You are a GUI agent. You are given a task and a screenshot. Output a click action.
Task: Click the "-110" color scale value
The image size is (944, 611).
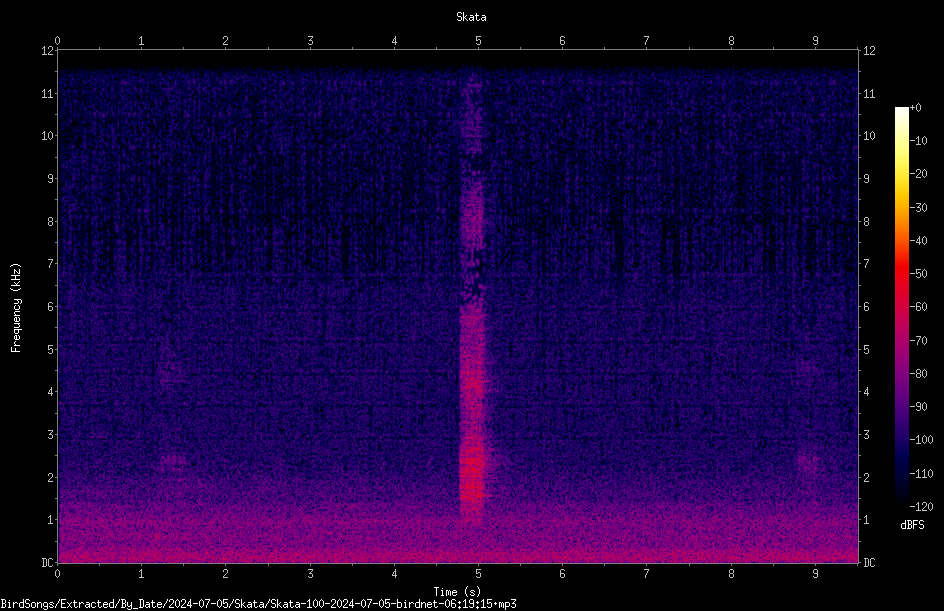[921, 474]
